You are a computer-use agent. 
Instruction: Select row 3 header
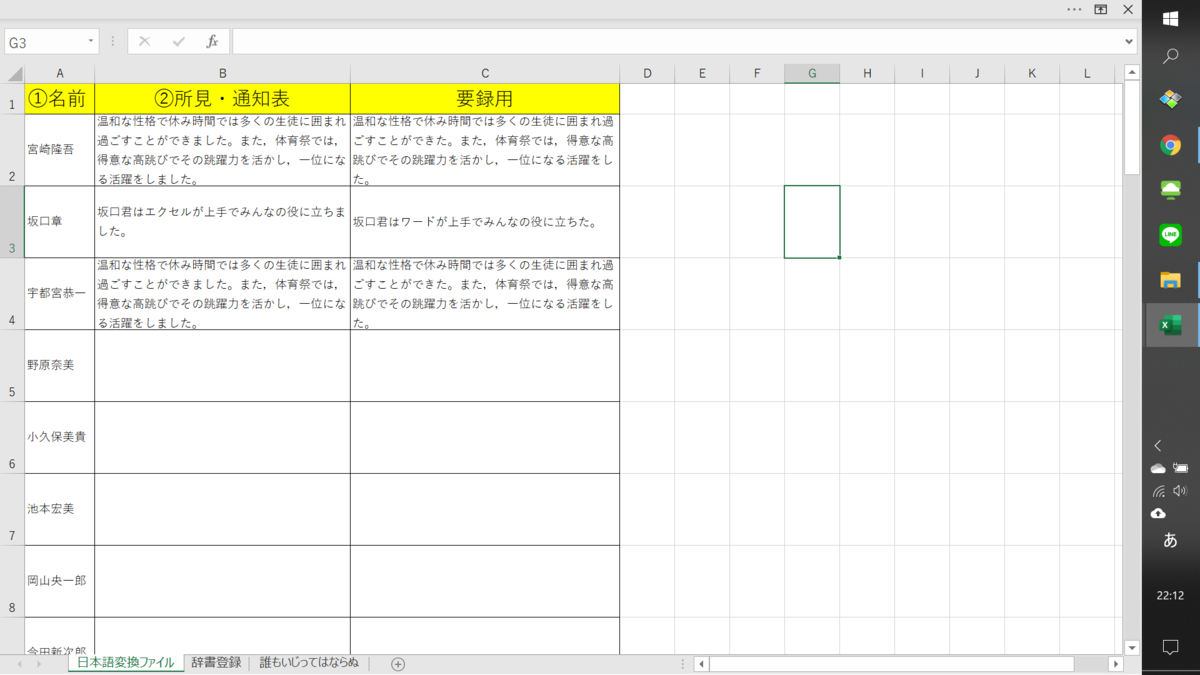[12, 222]
